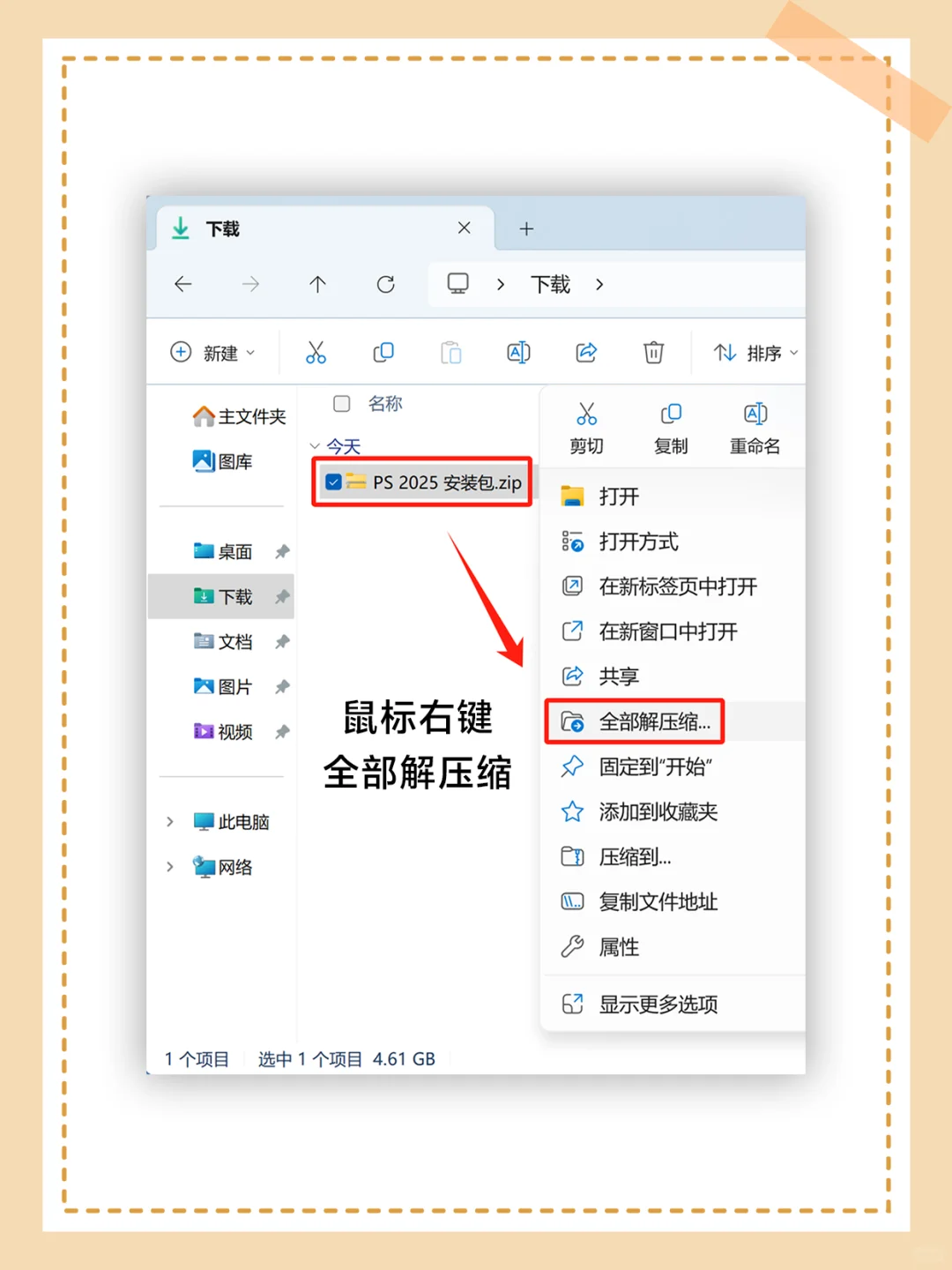Click 显示更多选项 at the menu bottom
Screen dimensions: 952x1270
pos(659,1003)
